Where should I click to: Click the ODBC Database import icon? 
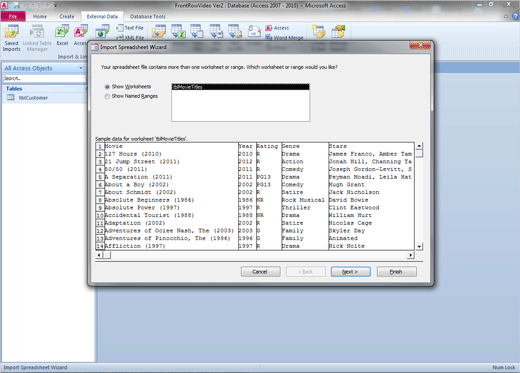pos(102,31)
